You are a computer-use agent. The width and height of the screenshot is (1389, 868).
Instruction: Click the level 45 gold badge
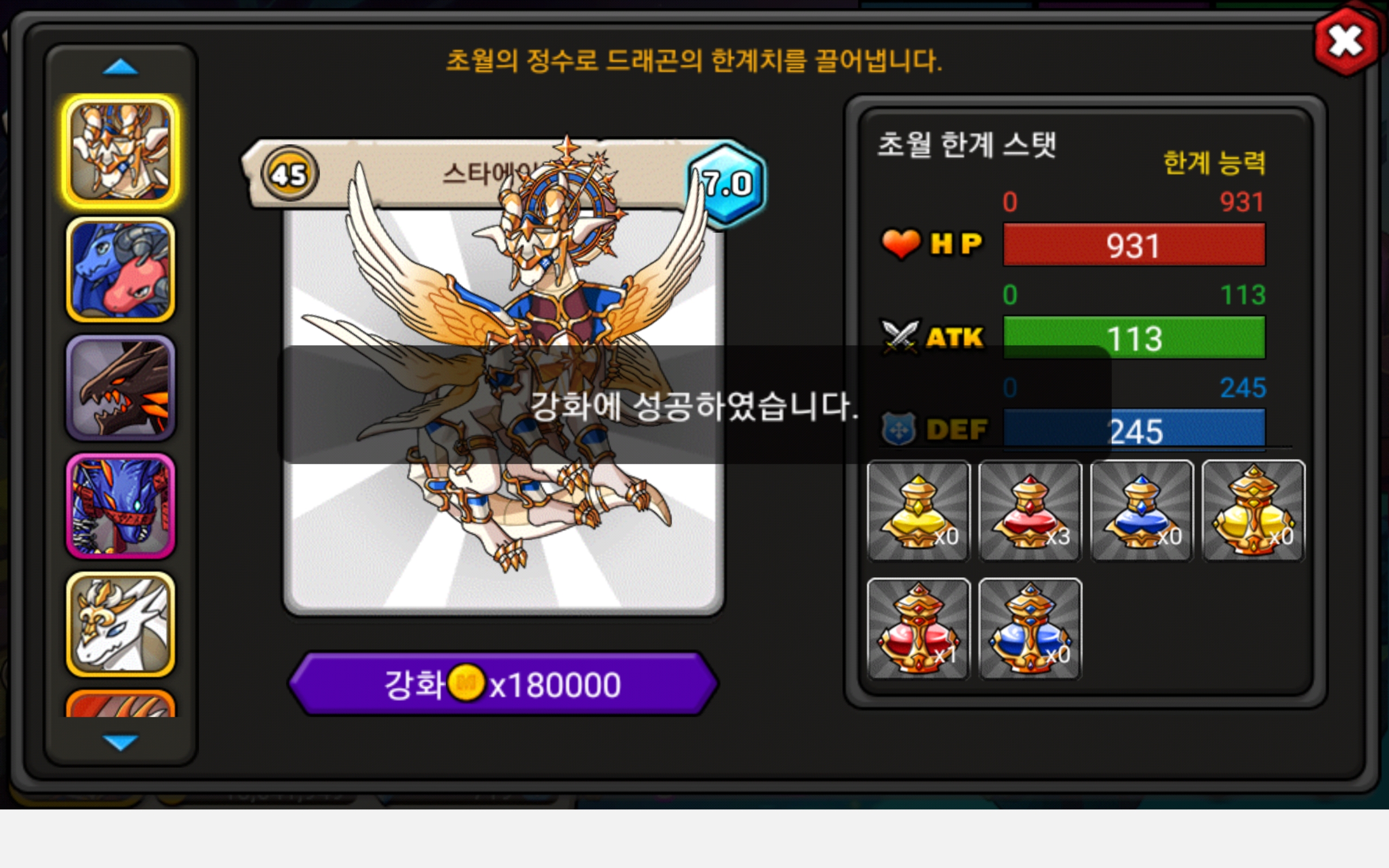(289, 174)
